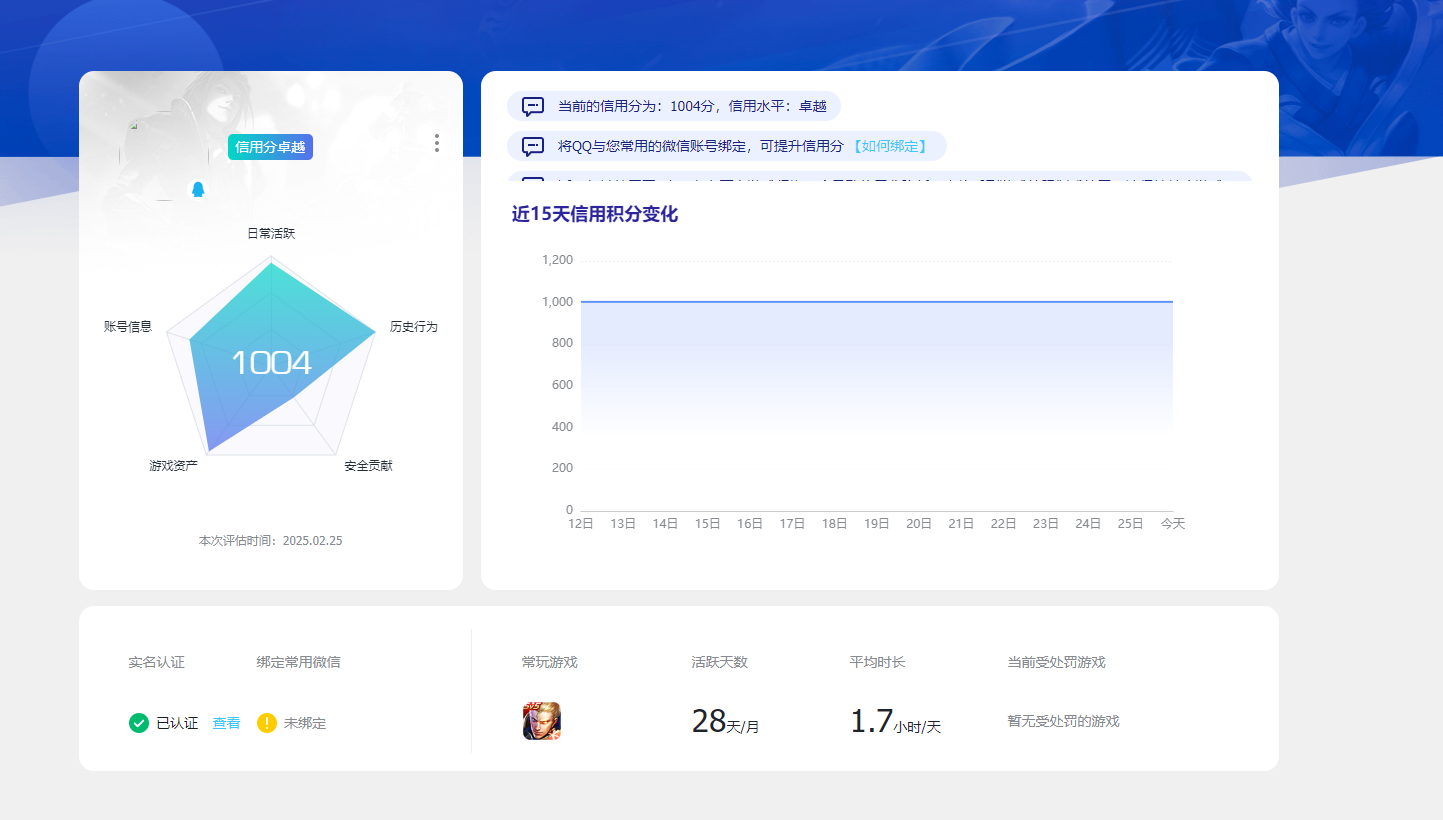Click the green verified checkmark icon
The width and height of the screenshot is (1443, 820).
[139, 723]
